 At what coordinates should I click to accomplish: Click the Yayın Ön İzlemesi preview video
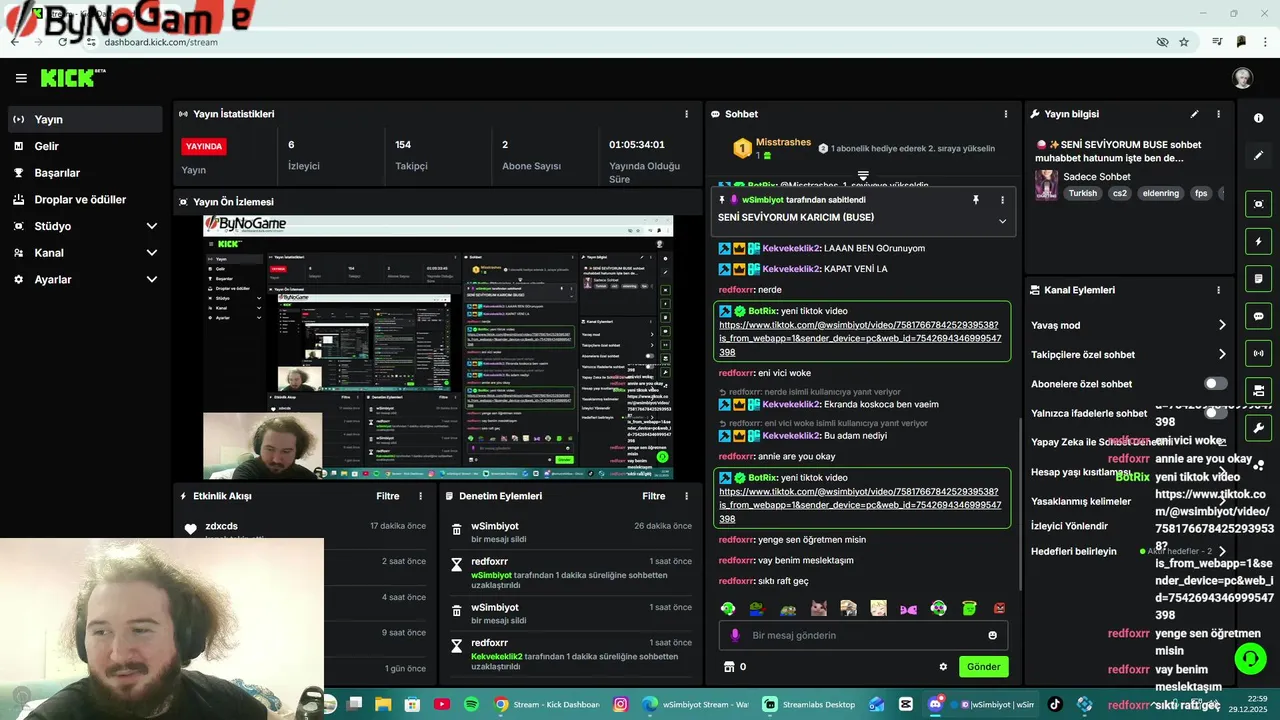pos(438,348)
